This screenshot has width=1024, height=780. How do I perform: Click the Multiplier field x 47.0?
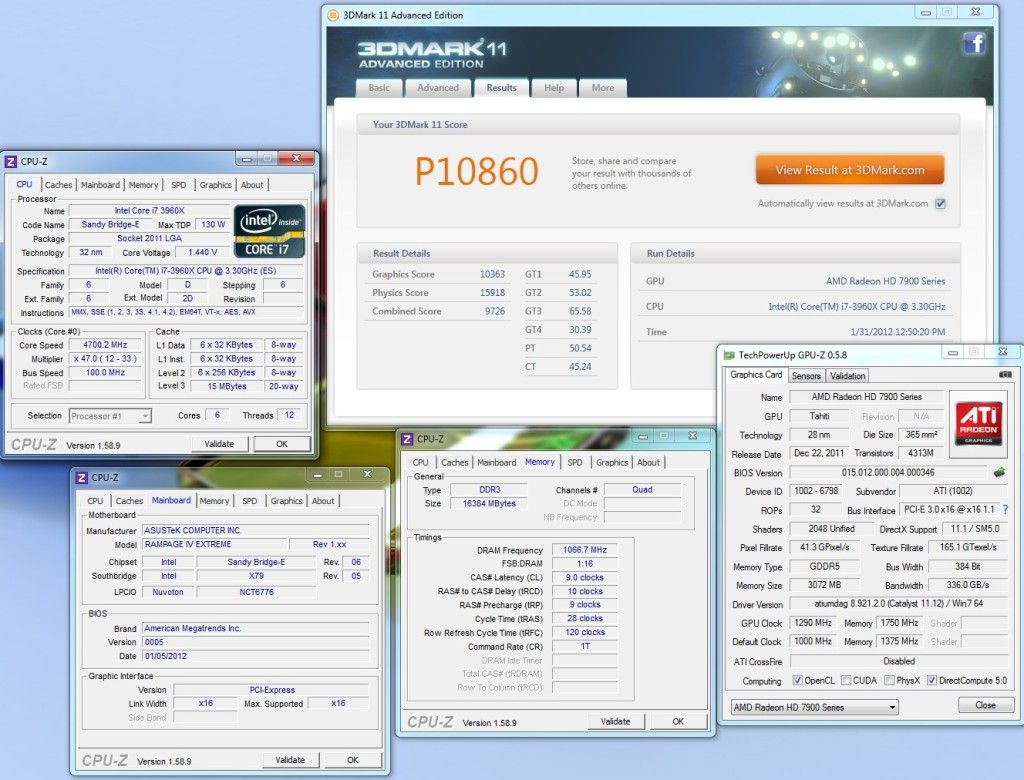pyautogui.click(x=106, y=359)
